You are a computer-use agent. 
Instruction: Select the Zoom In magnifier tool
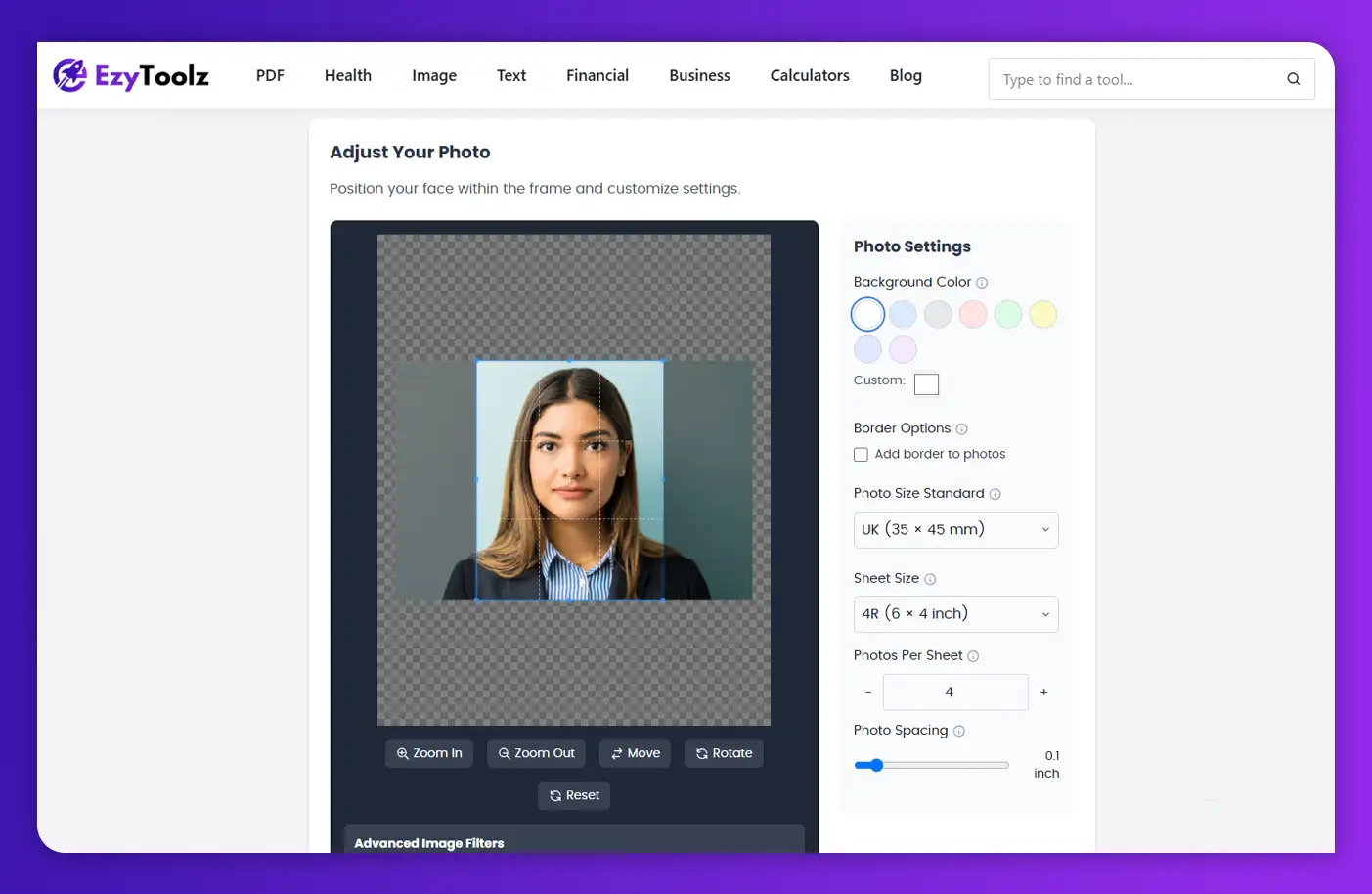pyautogui.click(x=428, y=753)
